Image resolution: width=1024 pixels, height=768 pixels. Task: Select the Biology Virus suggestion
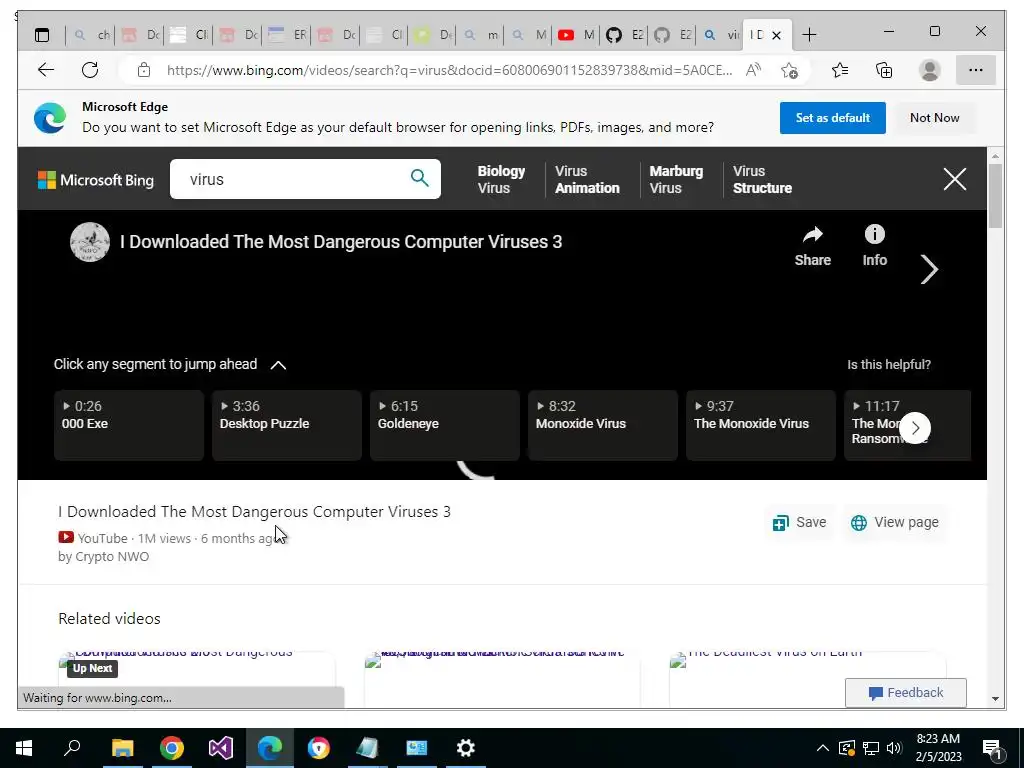tap(501, 180)
